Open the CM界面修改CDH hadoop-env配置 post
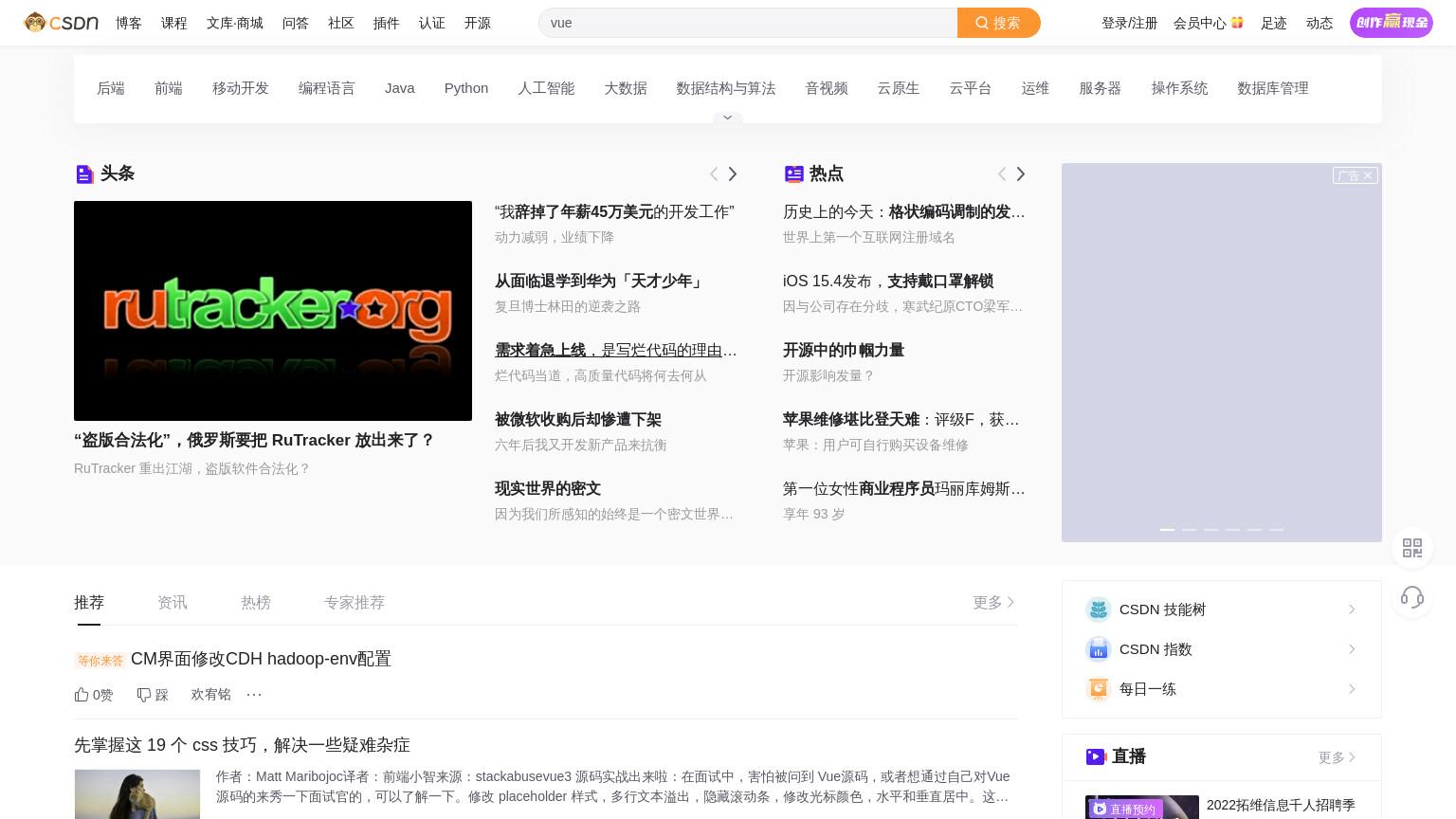 pos(261,659)
